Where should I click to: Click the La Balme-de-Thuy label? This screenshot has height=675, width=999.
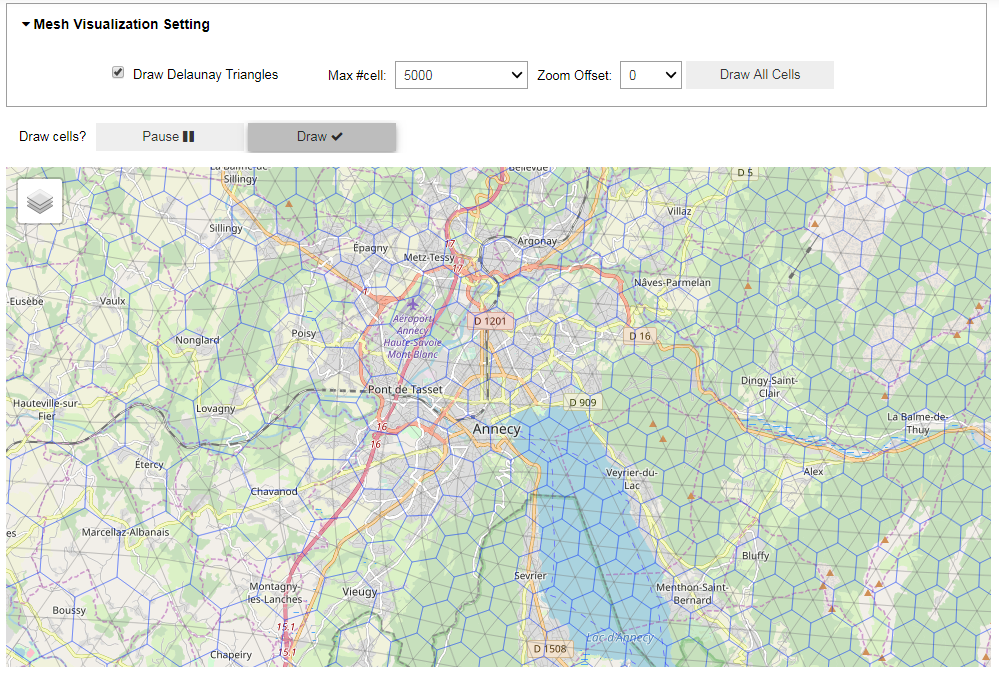[x=917, y=423]
